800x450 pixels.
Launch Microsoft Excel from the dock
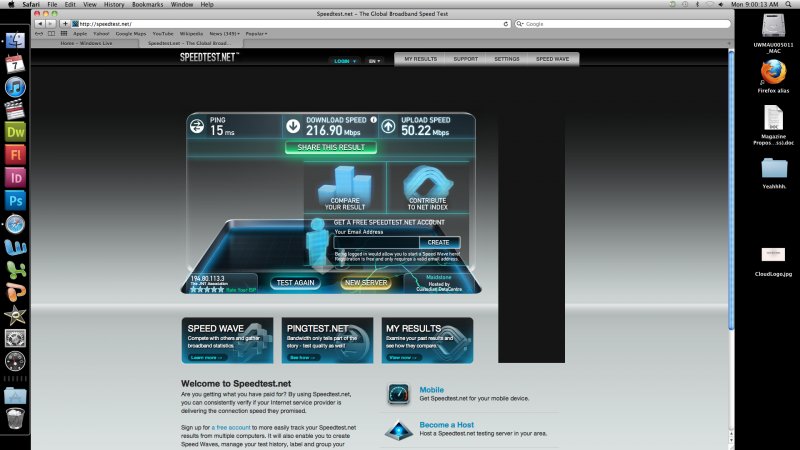[x=15, y=270]
